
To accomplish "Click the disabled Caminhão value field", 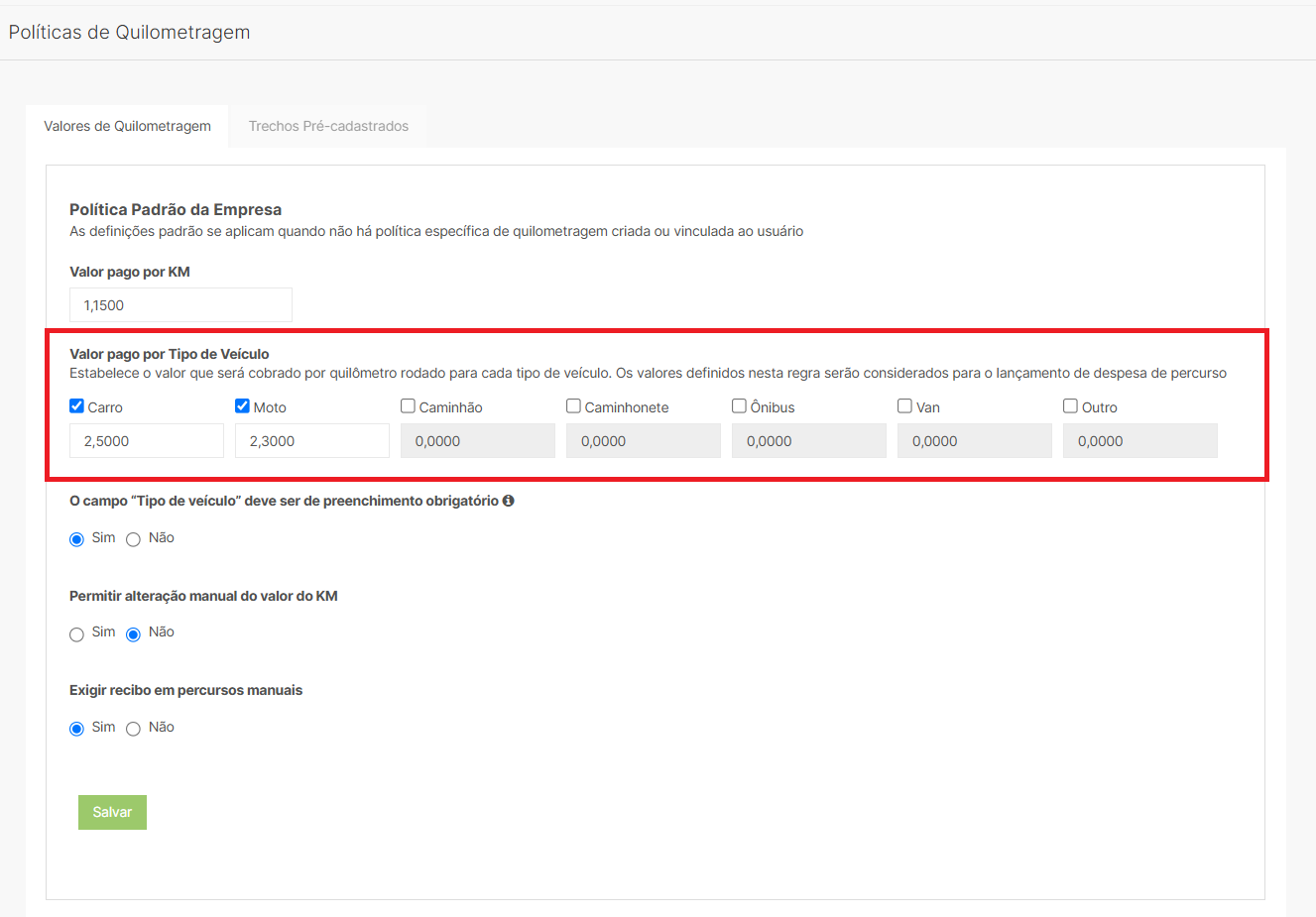I will [478, 441].
